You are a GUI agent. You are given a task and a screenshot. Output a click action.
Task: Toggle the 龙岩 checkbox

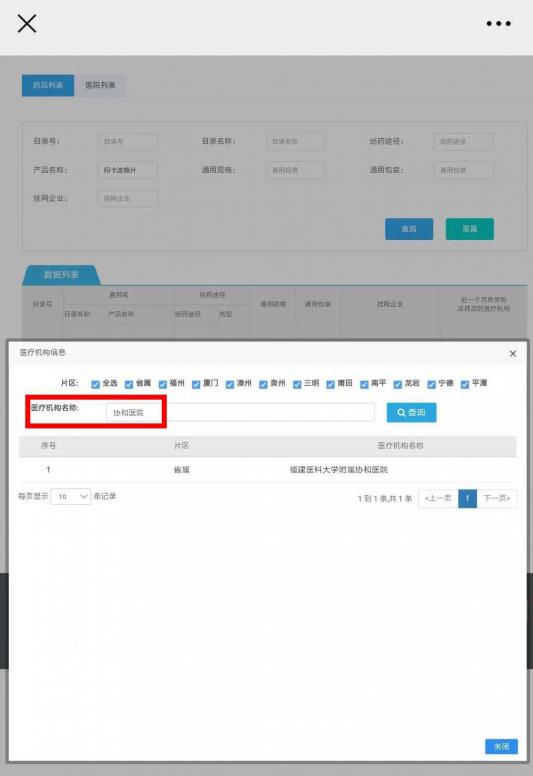[x=398, y=384]
